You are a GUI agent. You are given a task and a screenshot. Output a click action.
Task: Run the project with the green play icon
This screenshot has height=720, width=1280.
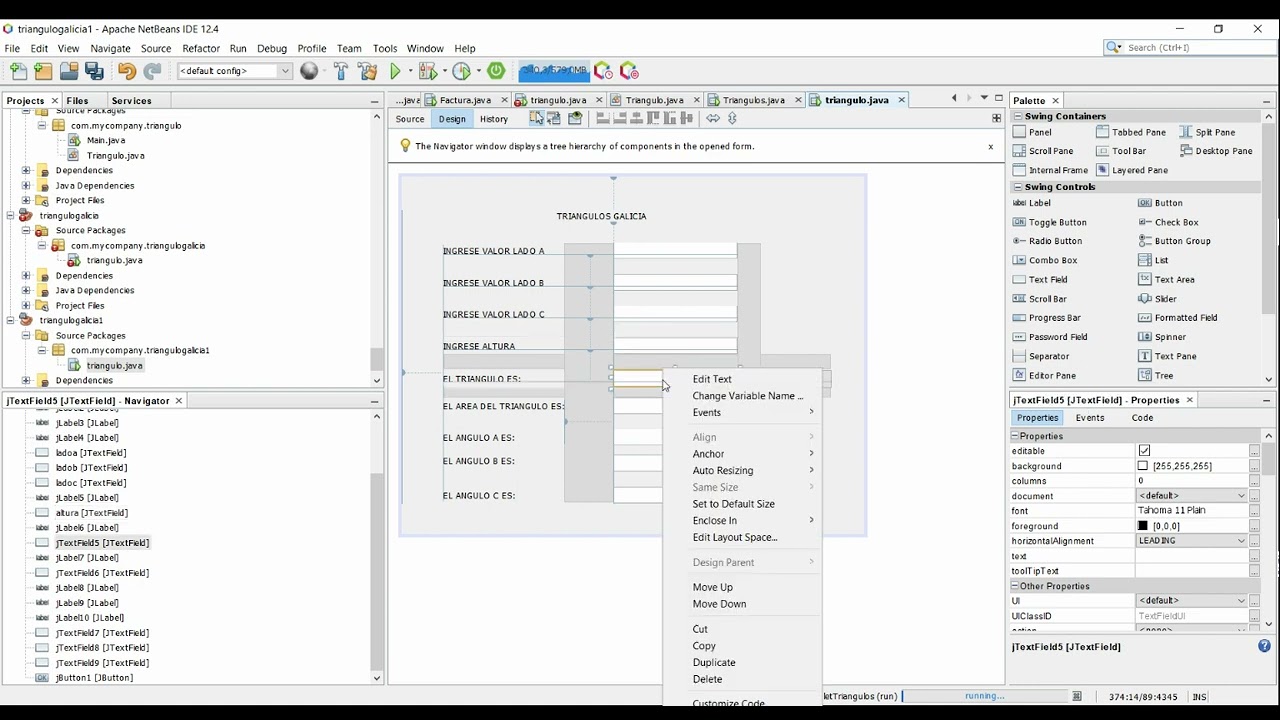396,71
